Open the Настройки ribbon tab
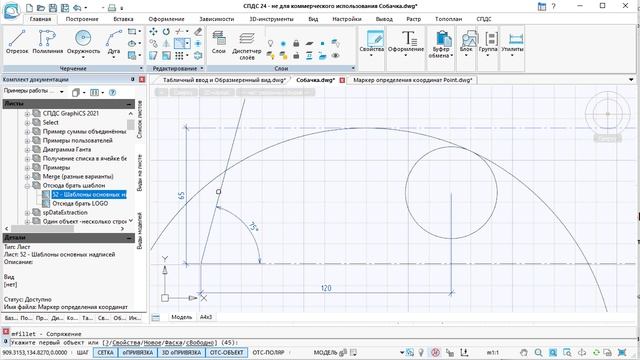Image resolution: width=640 pixels, height=360 pixels. pyautogui.click(x=347, y=19)
